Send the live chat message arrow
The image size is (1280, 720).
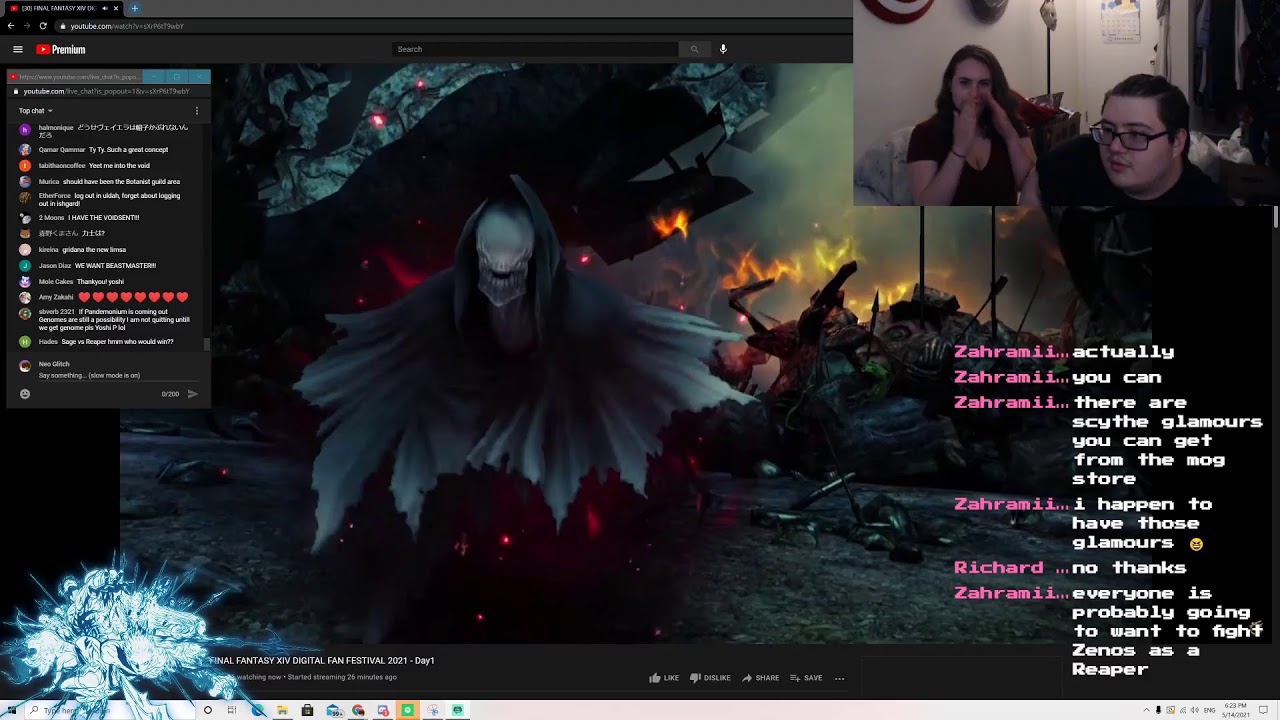193,394
